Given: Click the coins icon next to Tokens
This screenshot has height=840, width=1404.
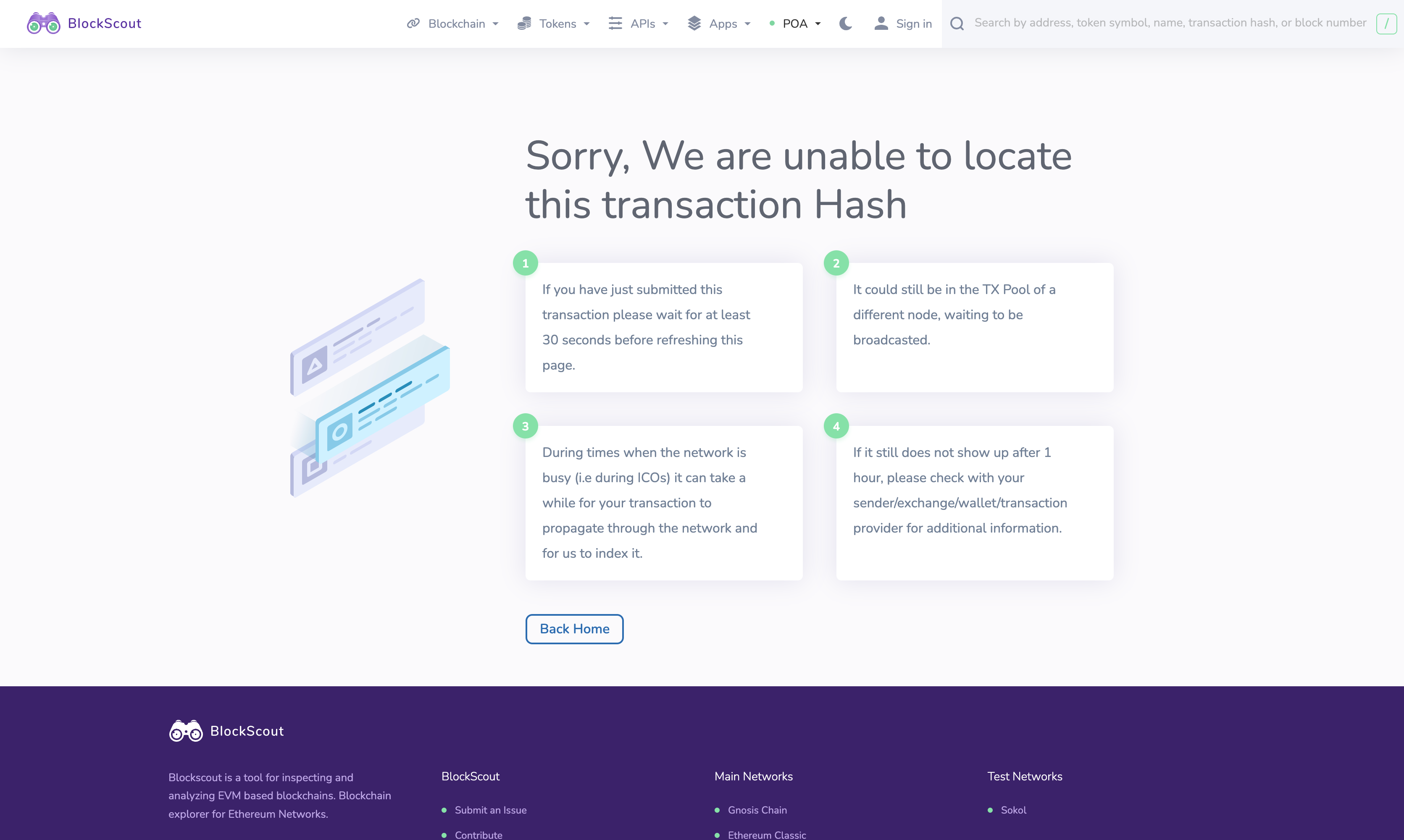Looking at the screenshot, I should [524, 23].
